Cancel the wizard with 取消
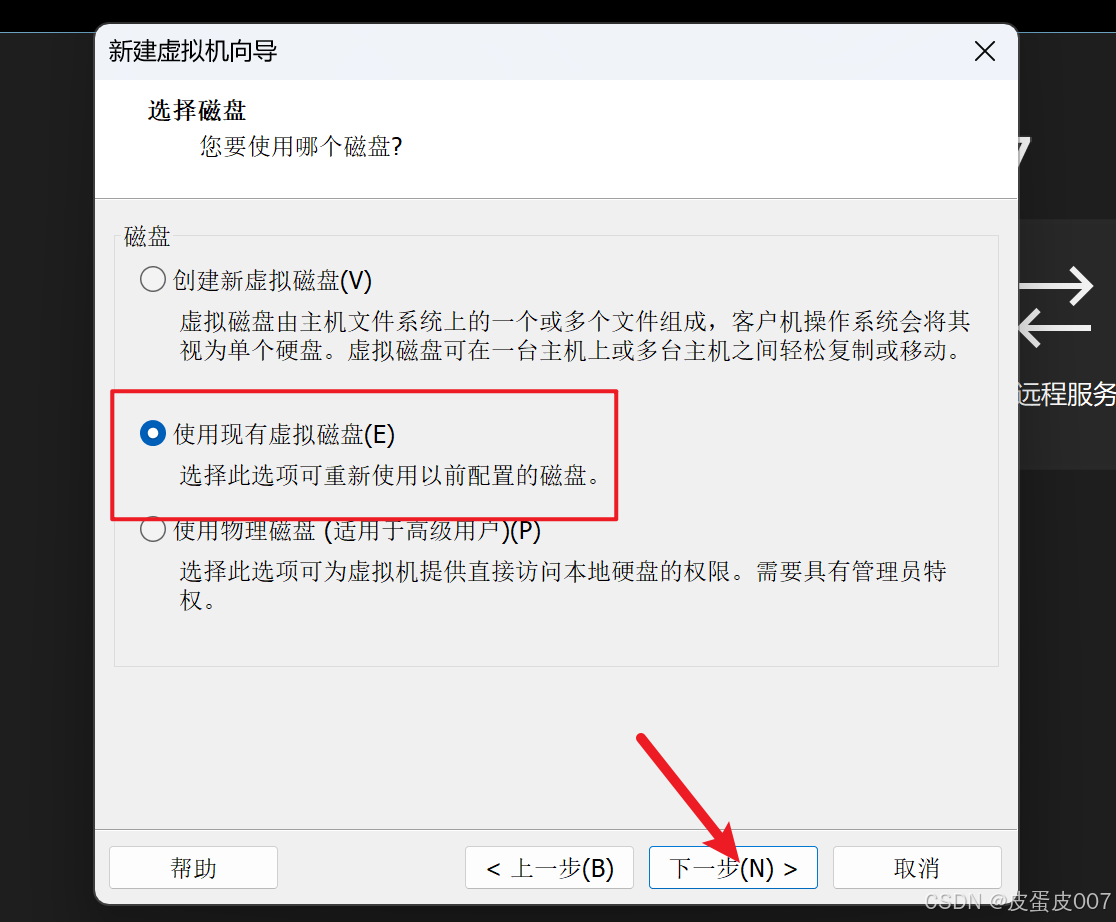1116x922 pixels. [917, 867]
